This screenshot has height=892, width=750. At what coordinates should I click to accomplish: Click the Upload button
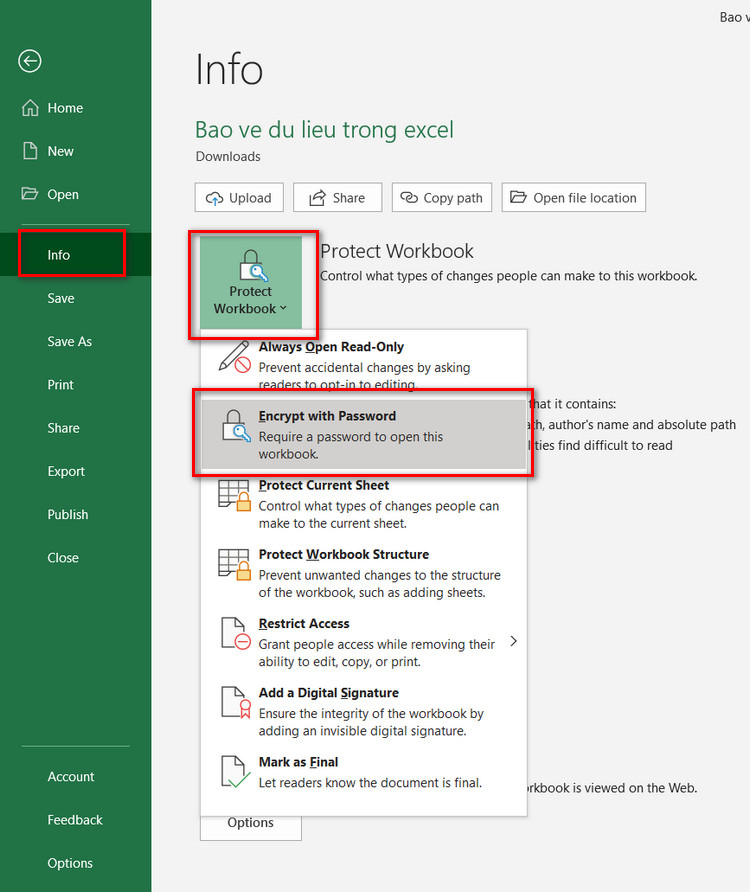(239, 197)
